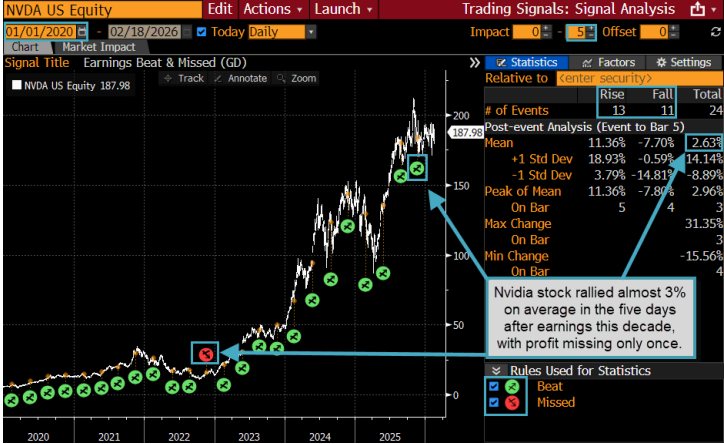Open the Daily periodicity dropdown
724x444 pixels.
pyautogui.click(x=281, y=32)
